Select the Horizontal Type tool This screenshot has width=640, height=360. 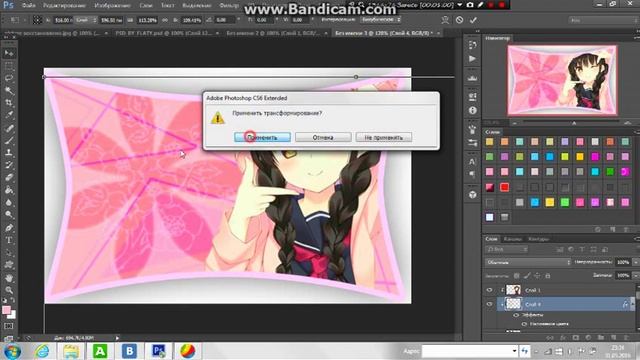pyautogui.click(x=9, y=240)
